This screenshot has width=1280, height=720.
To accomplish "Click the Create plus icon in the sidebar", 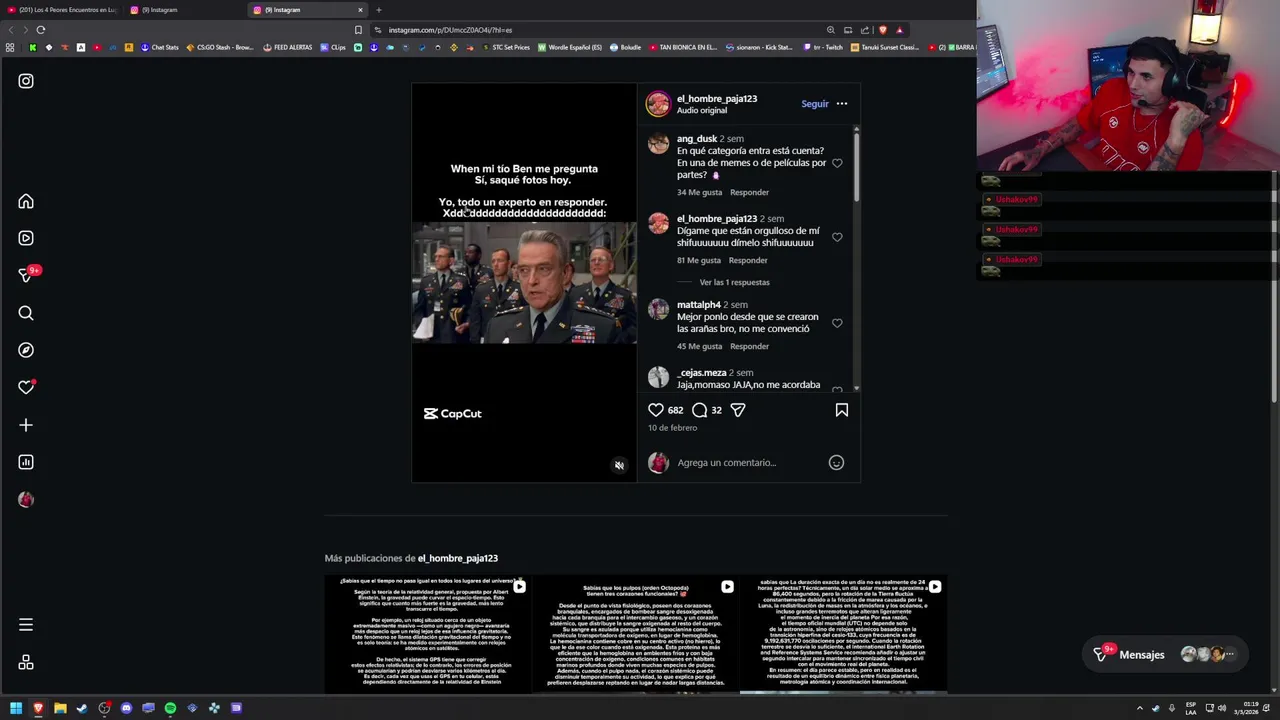I will pos(26,425).
